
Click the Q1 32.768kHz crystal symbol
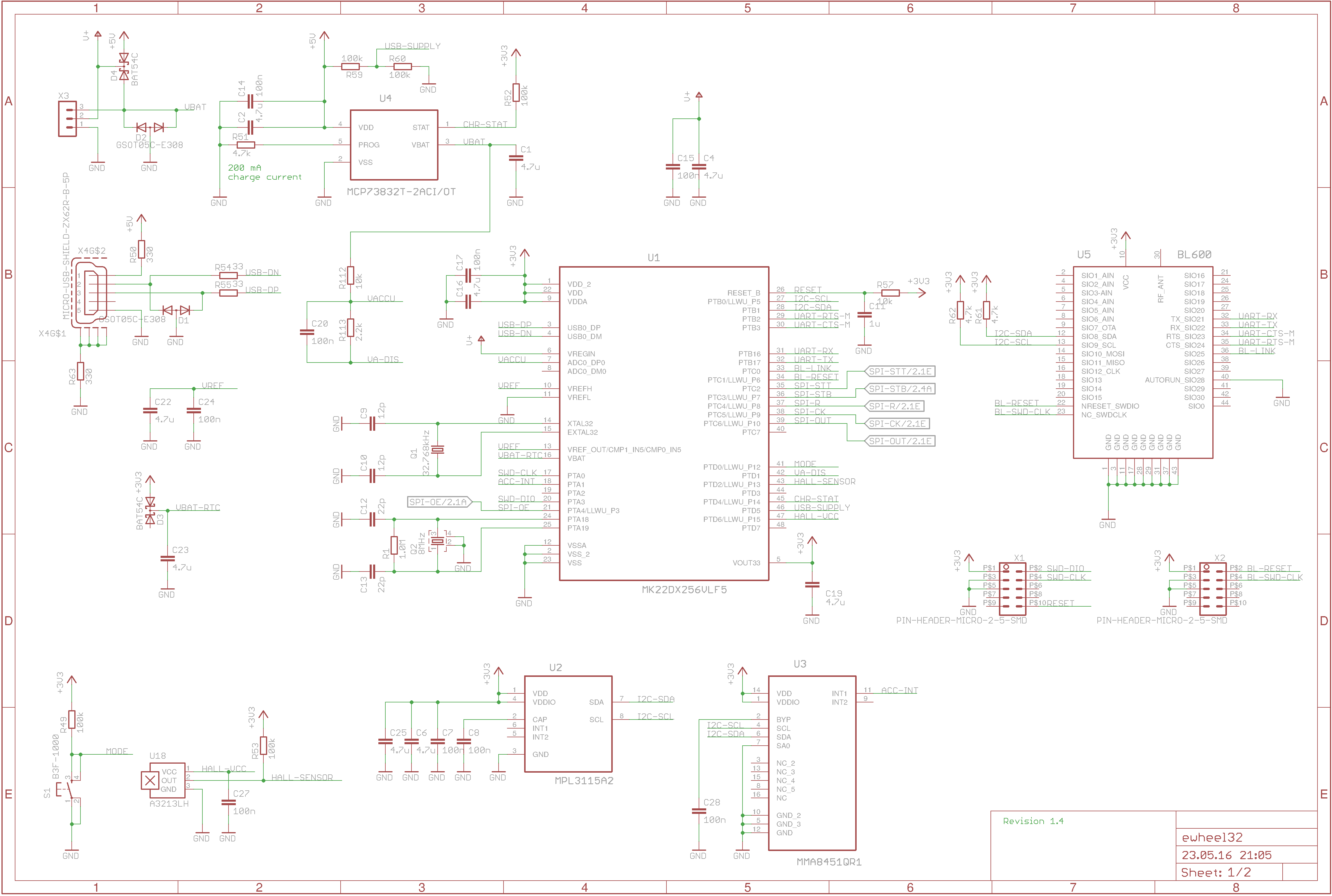(x=438, y=450)
